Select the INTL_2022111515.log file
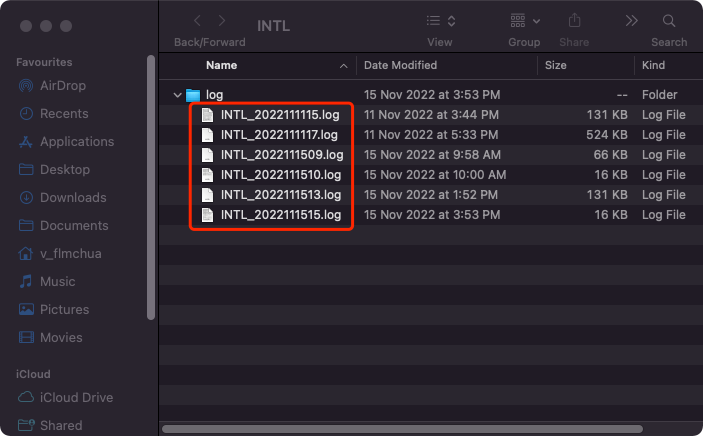This screenshot has height=436, width=703. 280,215
